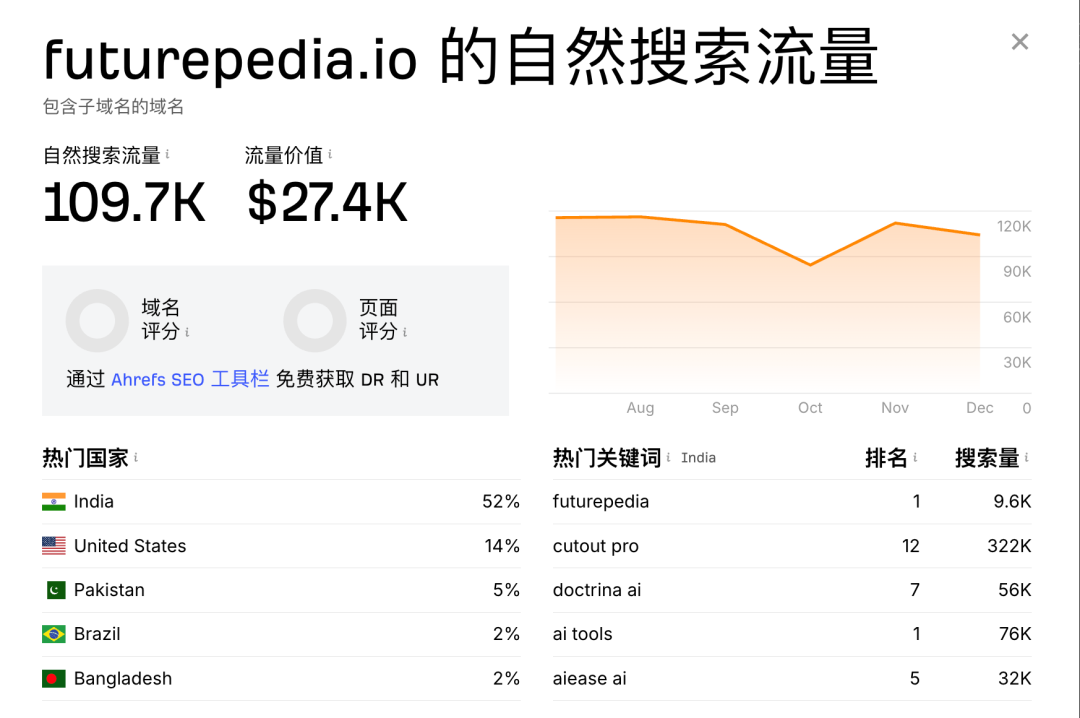The image size is (1080, 718).
Task: Click the Brazil flag icon
Action: (54, 634)
